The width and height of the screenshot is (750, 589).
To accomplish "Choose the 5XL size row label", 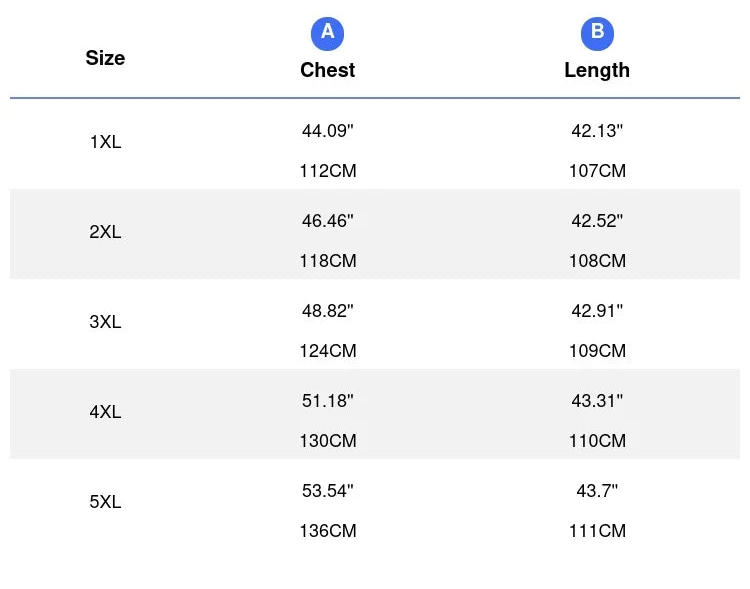I will tap(105, 502).
